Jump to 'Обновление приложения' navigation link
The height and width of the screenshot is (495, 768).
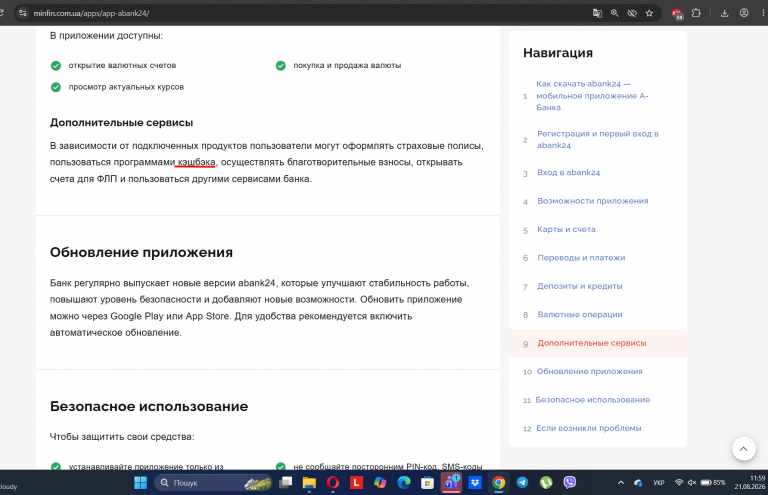589,371
